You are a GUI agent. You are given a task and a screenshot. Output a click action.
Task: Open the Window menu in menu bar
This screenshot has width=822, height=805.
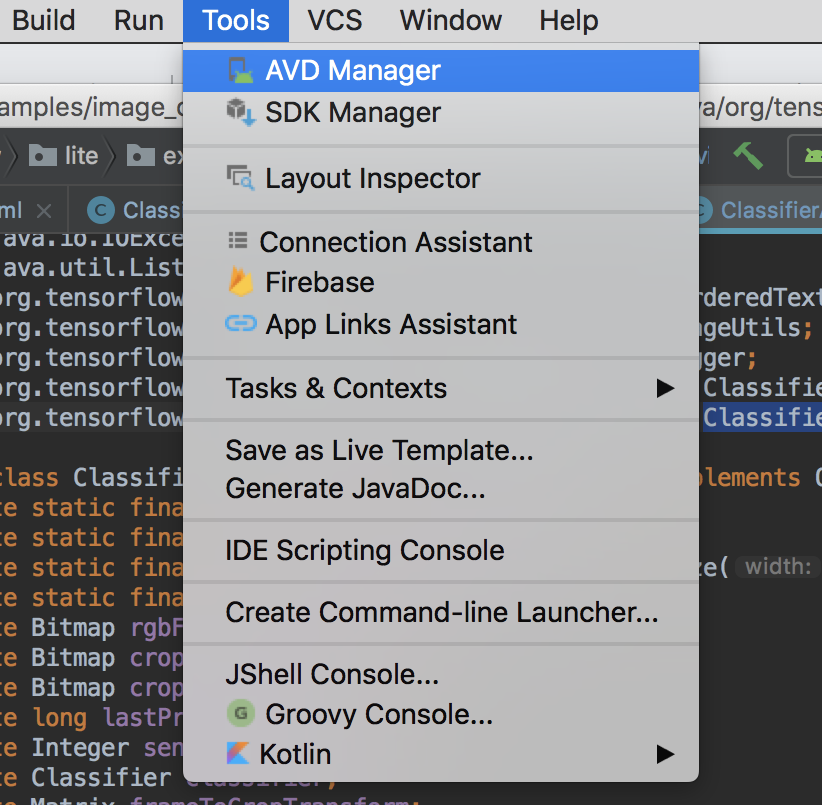(x=451, y=20)
